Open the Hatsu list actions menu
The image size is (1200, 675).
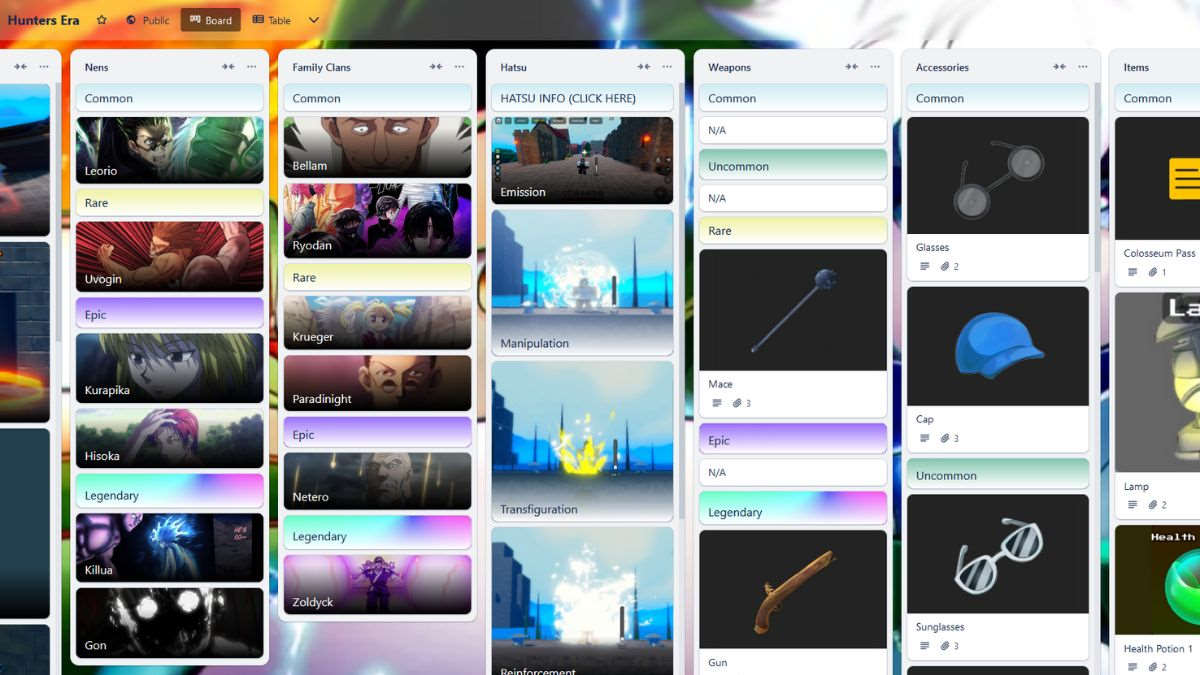pos(667,67)
